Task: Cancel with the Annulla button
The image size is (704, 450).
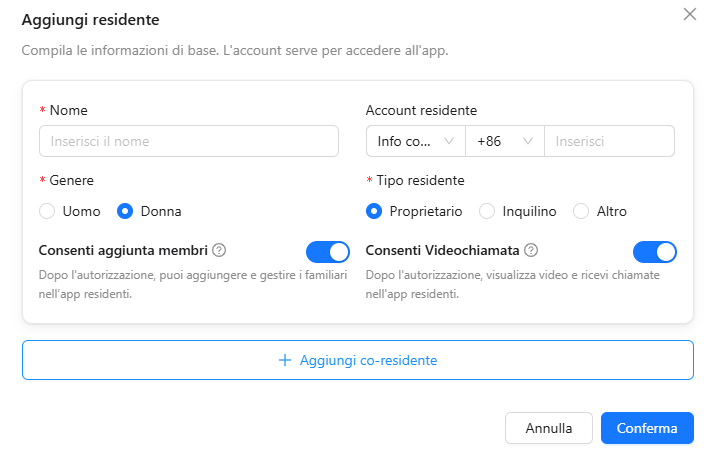Action: click(549, 428)
